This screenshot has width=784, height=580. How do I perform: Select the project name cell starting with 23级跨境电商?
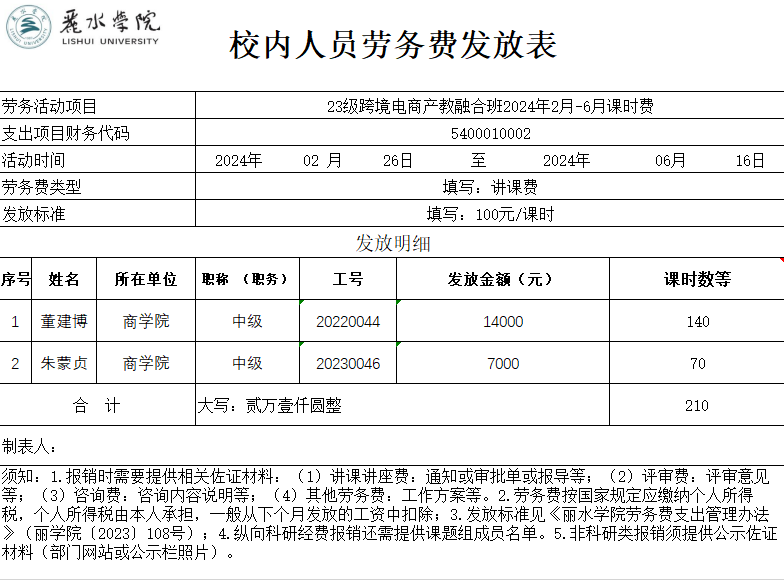(490, 106)
